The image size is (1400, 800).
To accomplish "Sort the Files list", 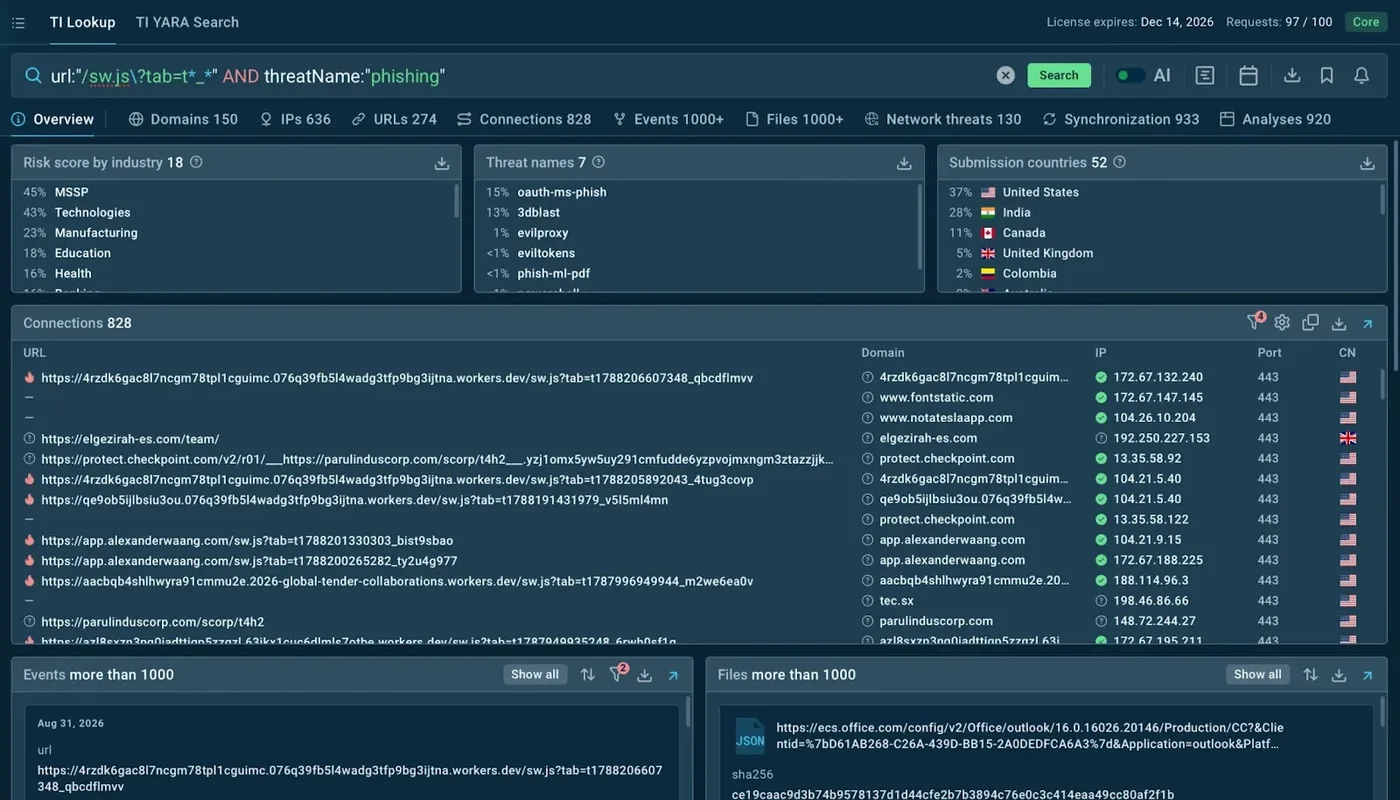I will [1311, 675].
